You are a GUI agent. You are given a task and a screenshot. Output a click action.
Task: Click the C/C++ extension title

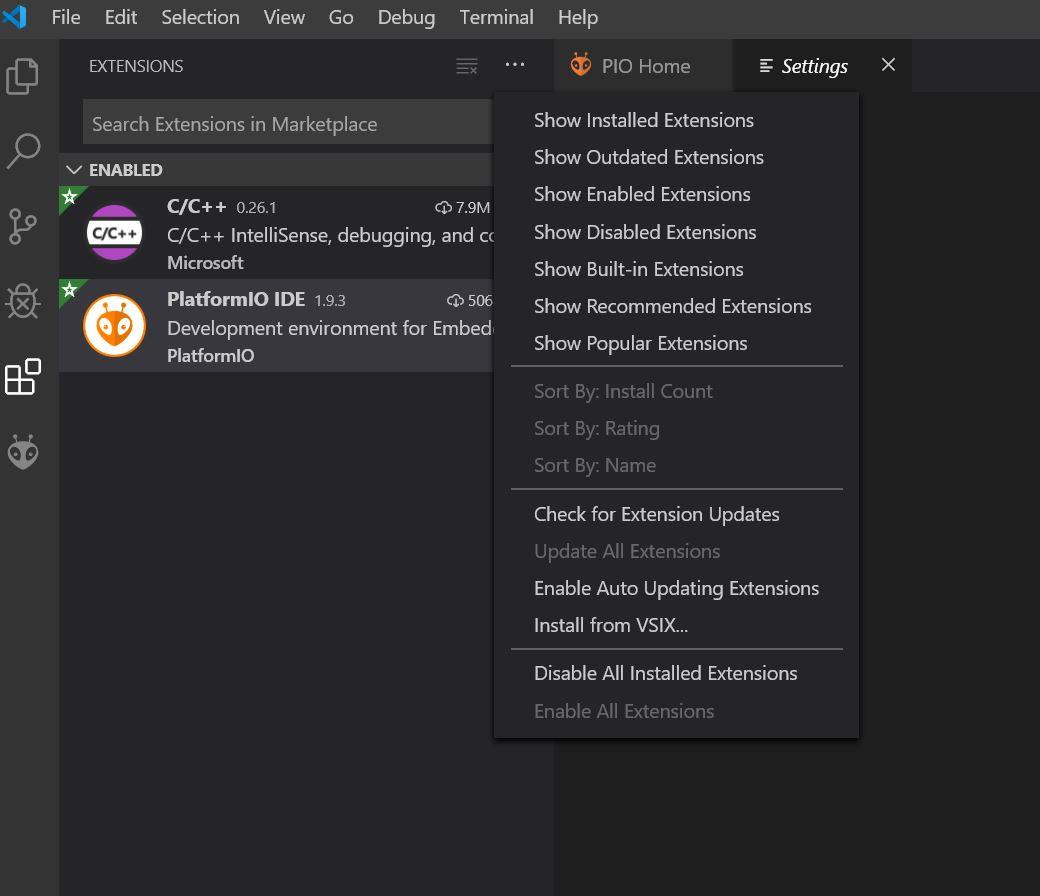pyautogui.click(x=196, y=206)
